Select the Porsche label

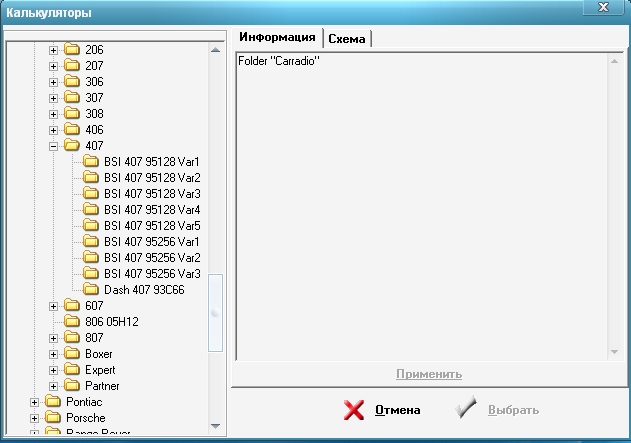(86, 418)
